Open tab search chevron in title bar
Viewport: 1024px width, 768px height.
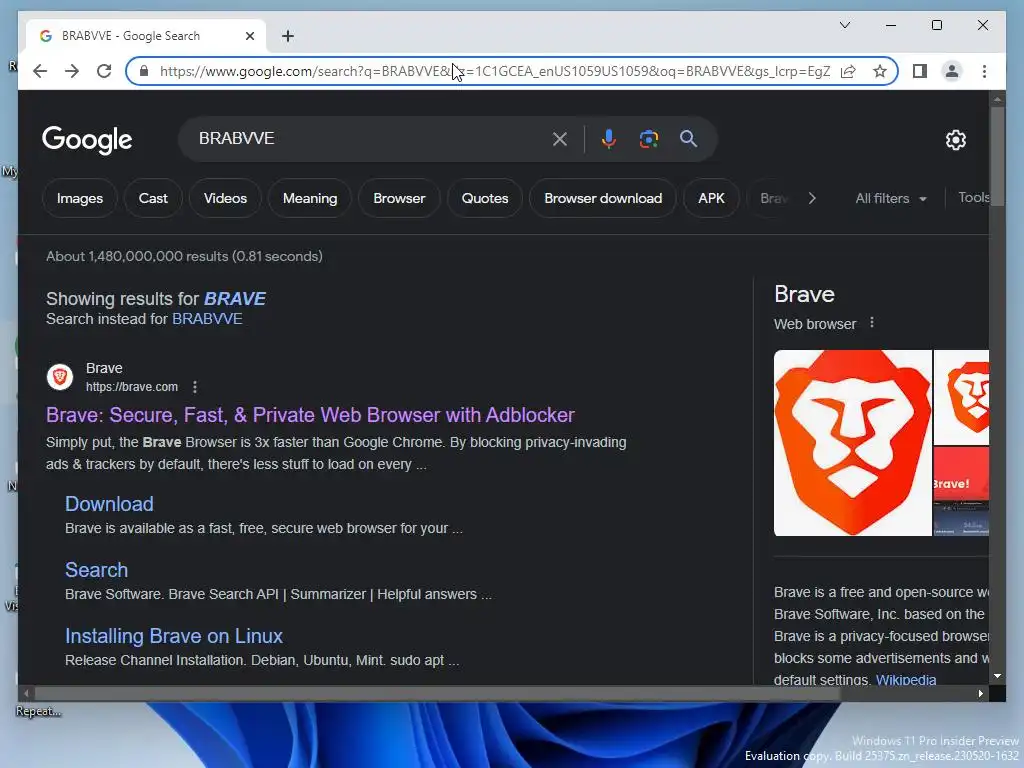pyautogui.click(x=844, y=25)
